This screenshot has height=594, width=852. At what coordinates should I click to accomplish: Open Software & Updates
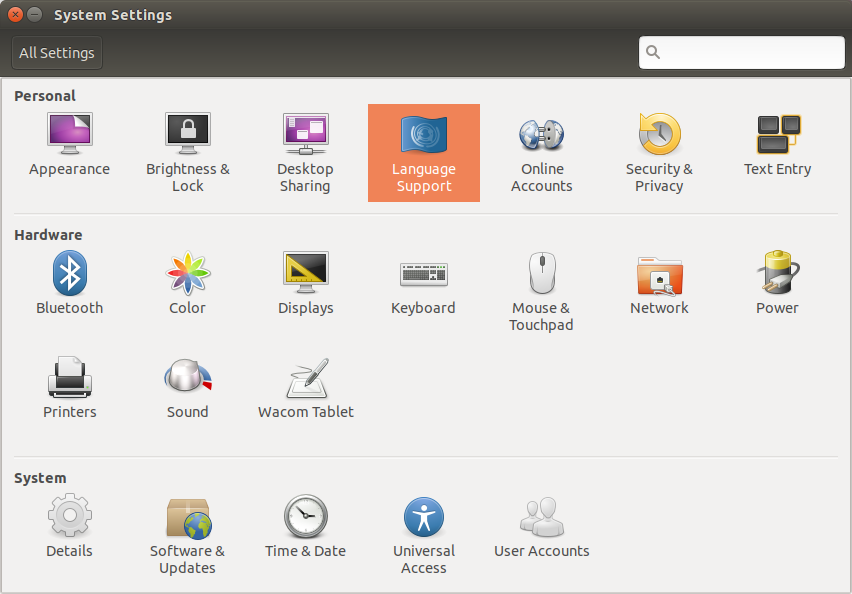[x=187, y=535]
